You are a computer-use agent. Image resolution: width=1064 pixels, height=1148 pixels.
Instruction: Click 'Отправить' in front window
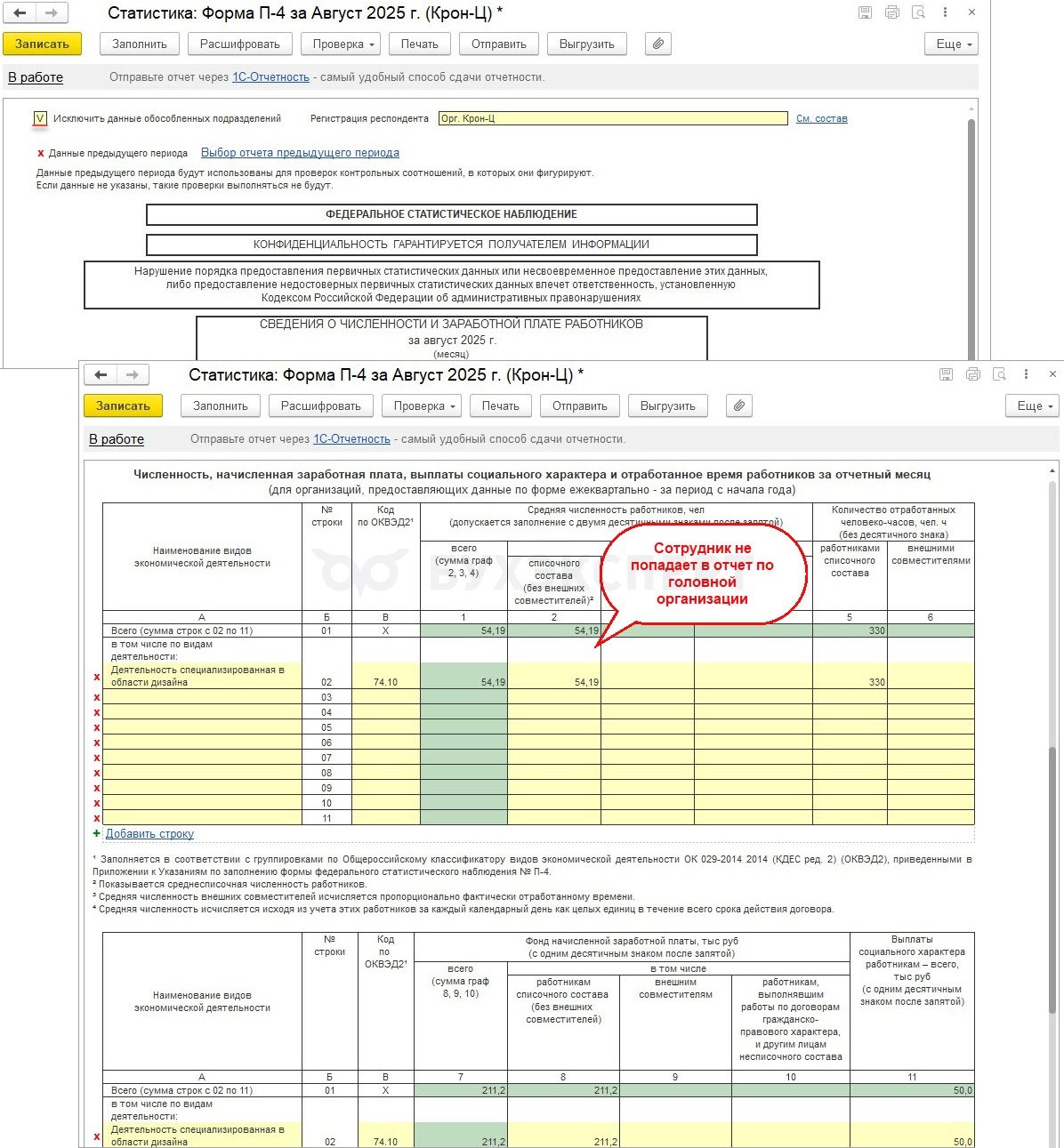(580, 405)
